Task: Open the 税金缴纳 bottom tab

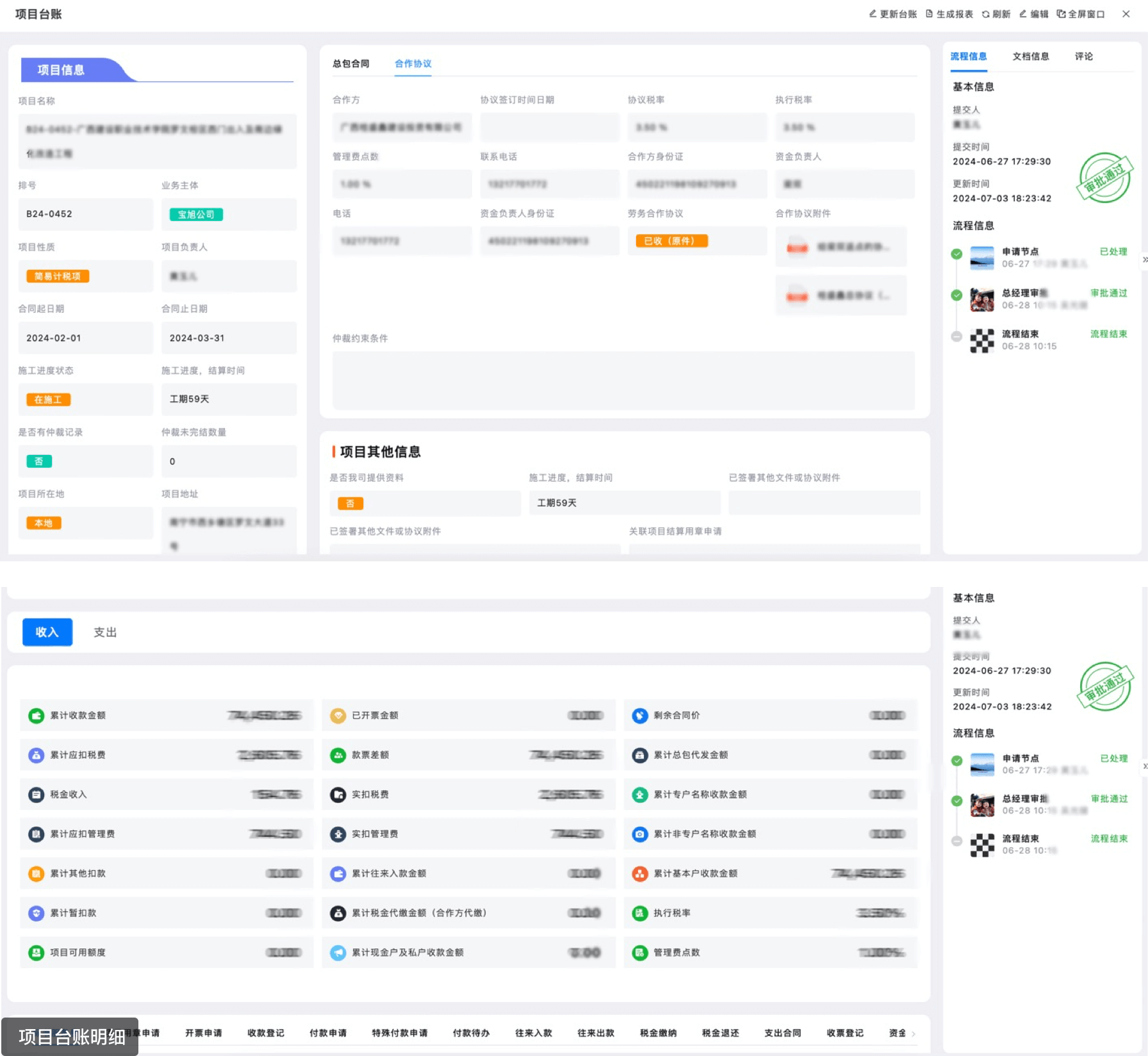Action: pos(658,1033)
